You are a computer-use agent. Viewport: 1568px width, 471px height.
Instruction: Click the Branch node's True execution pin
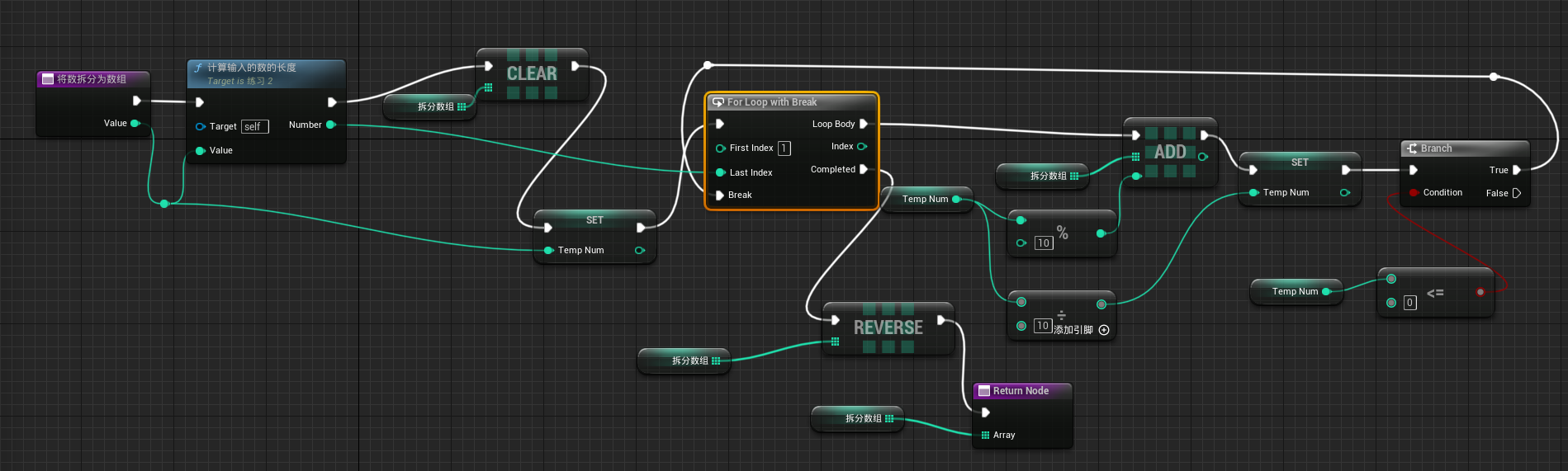point(1516,170)
